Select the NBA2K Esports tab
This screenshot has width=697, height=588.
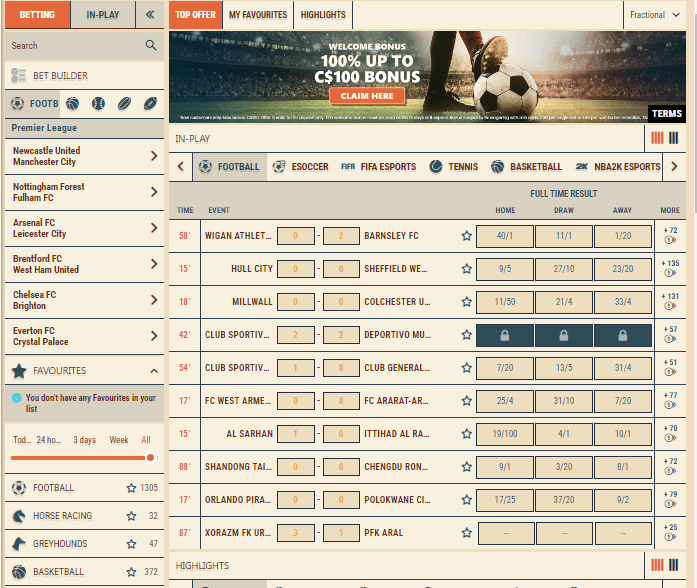click(618, 167)
